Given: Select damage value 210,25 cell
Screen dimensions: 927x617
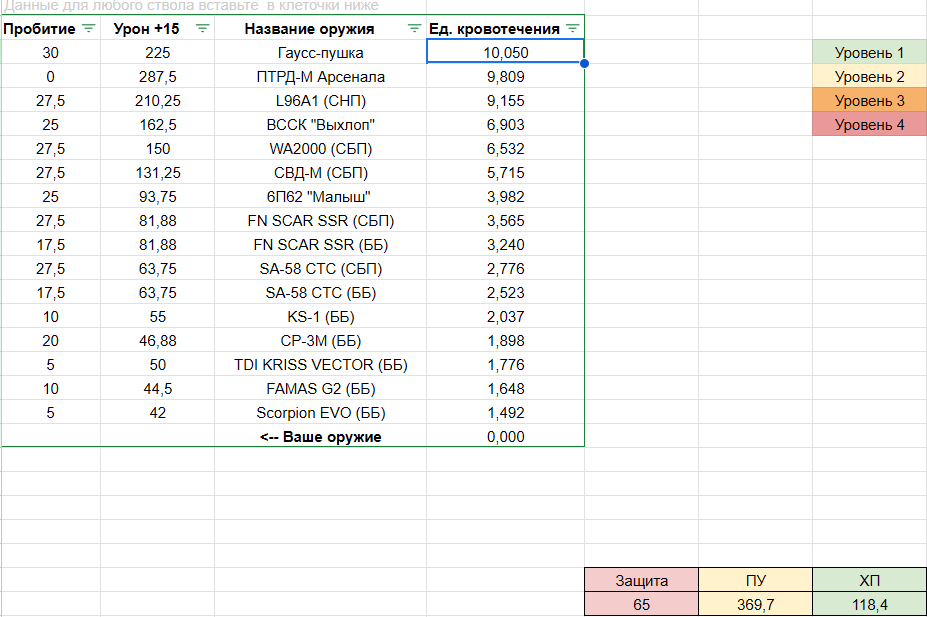Looking at the screenshot, I should point(157,100).
